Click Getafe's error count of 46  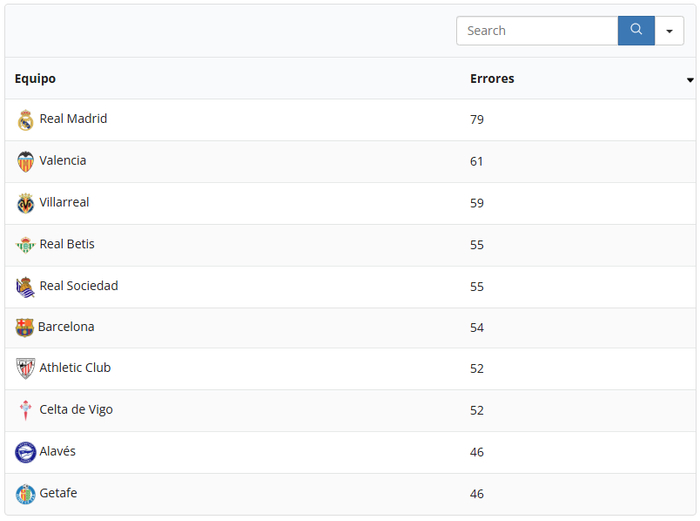pos(477,494)
